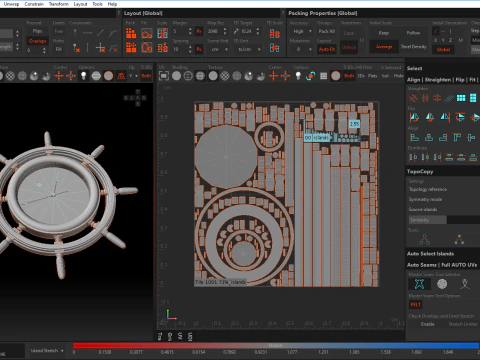Click the UV viewport refresh/sync icon
The image size is (480, 360).
click(311, 76)
